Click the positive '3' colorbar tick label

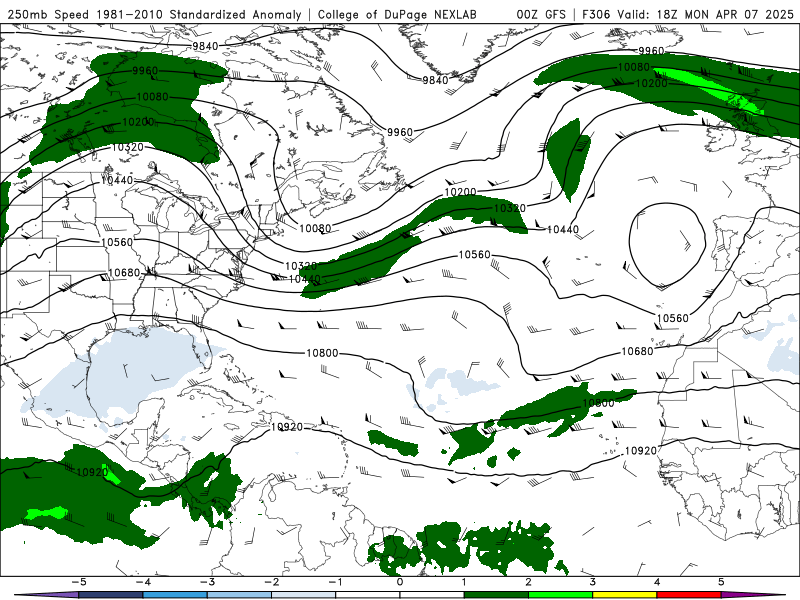(593, 582)
